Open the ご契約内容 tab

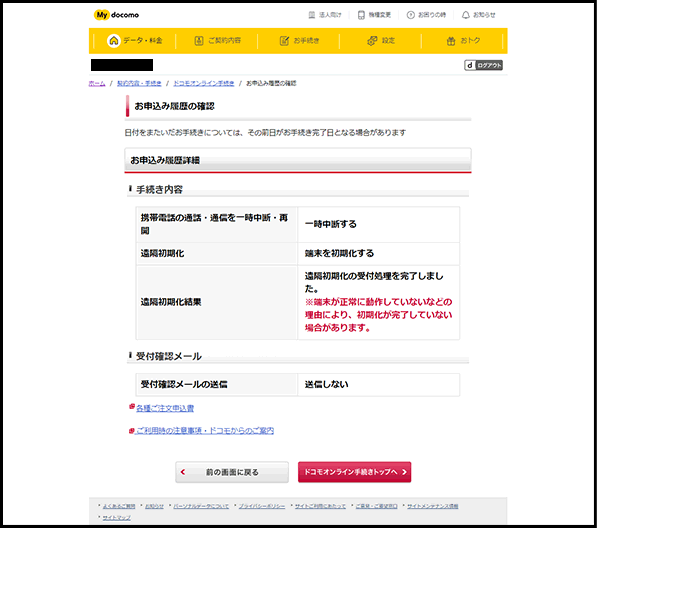[x=226, y=41]
